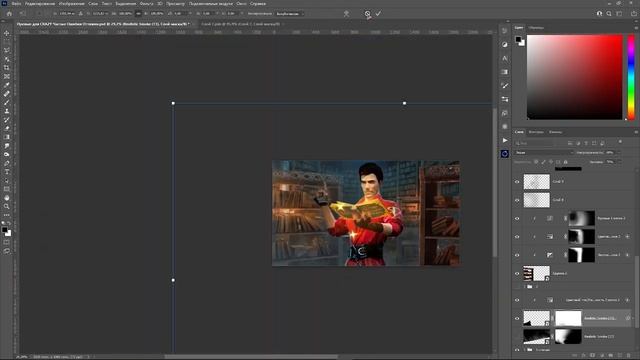Image resolution: width=640 pixels, height=360 pixels.
Task: Click the Create new group folder icon
Action: (x=611, y=356)
